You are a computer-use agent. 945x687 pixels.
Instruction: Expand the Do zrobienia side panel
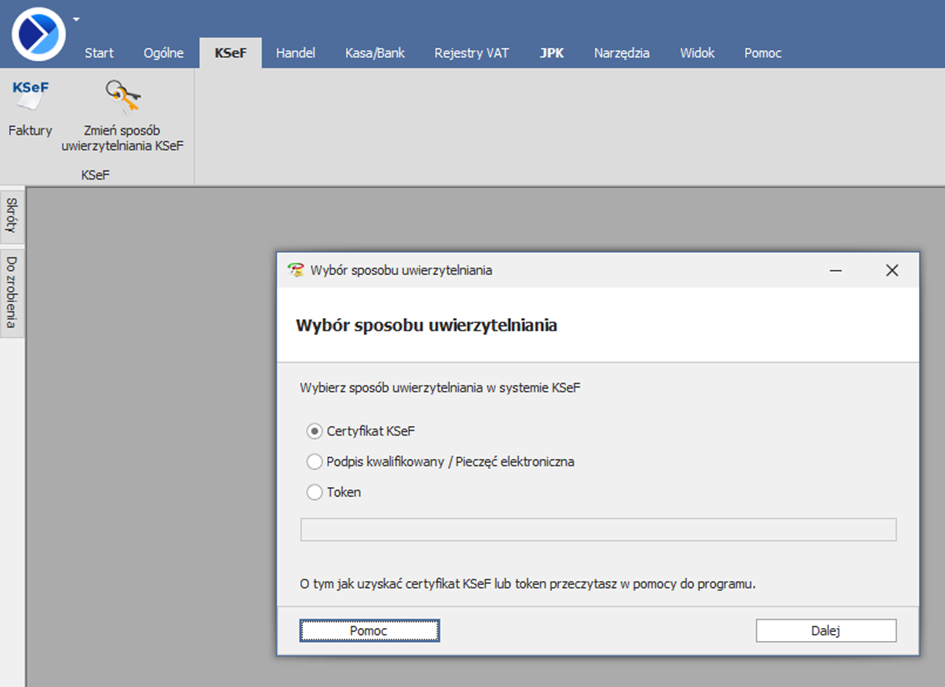12,292
